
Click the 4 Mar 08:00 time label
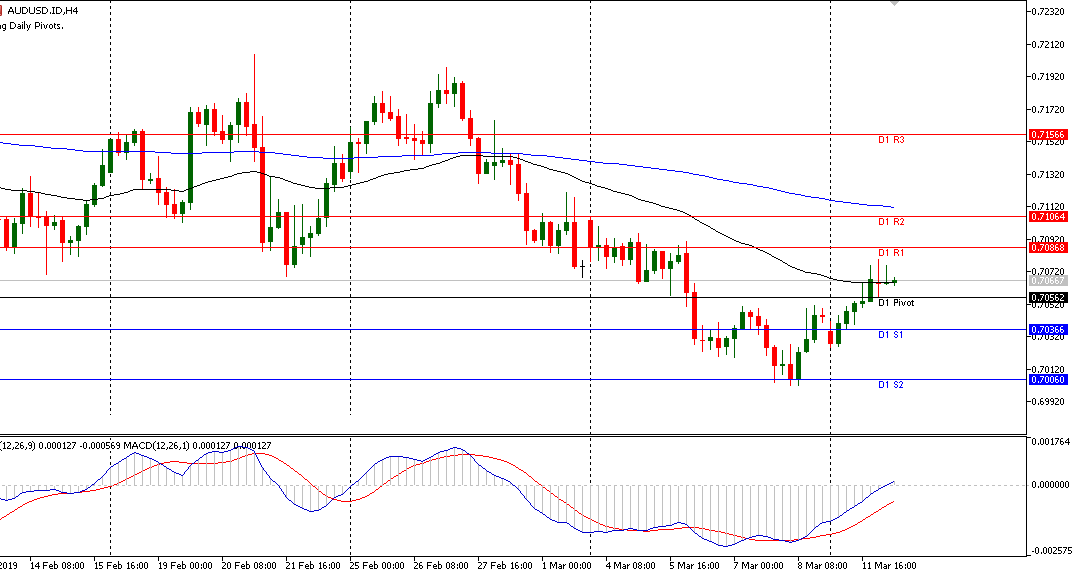tap(630, 566)
